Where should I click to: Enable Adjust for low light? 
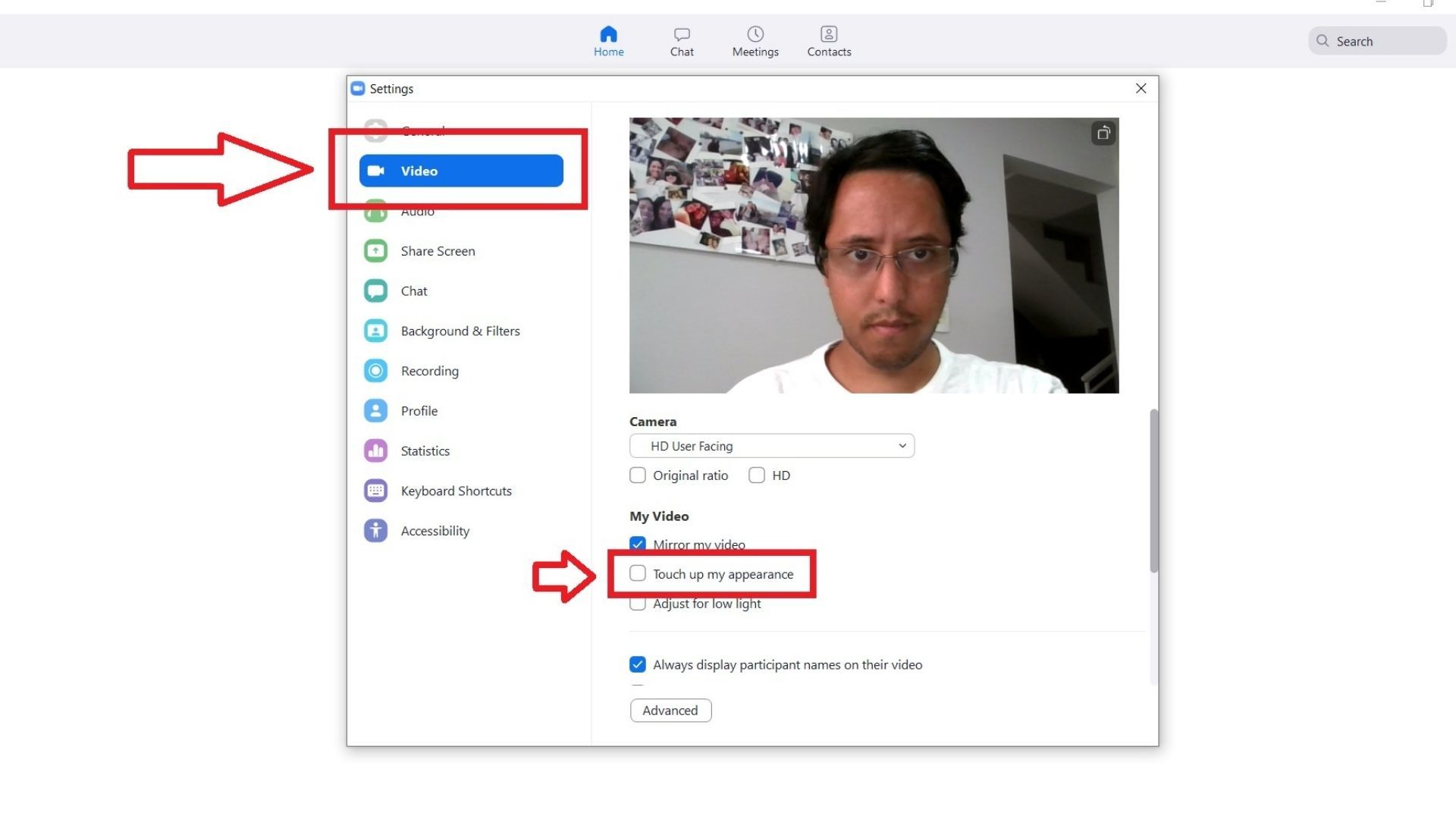637,603
